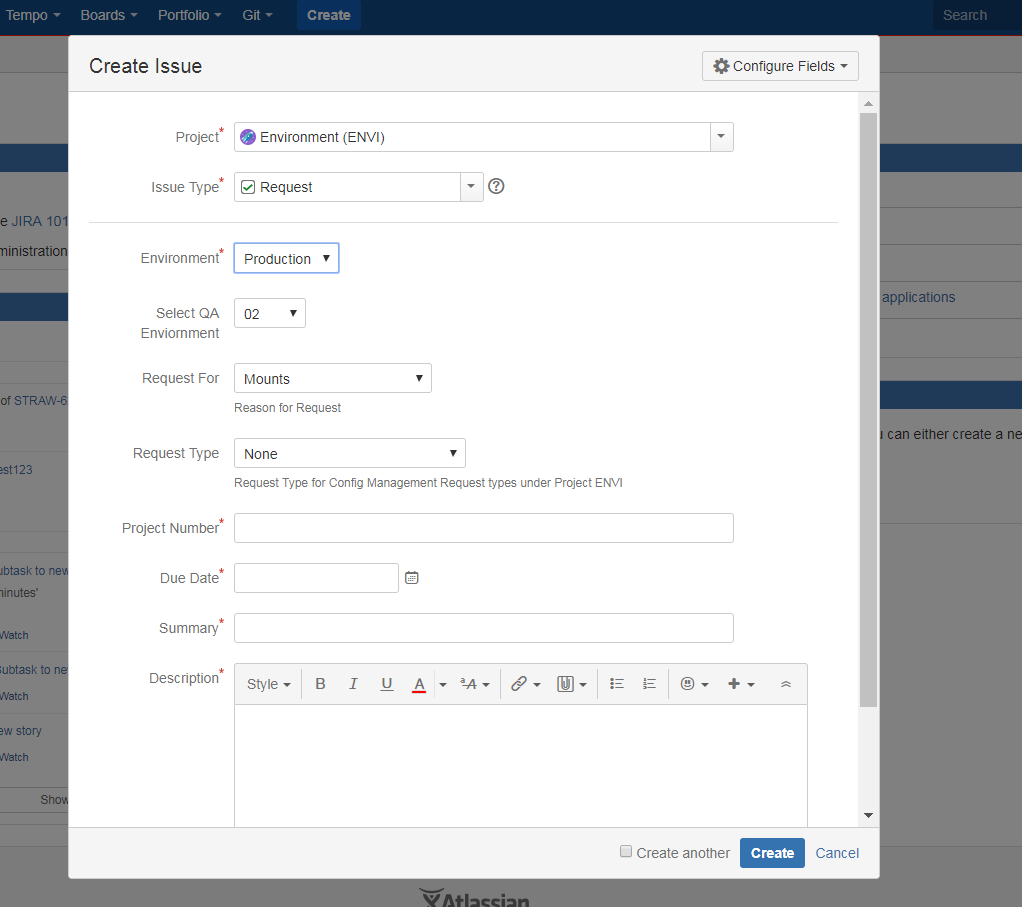Click the dialog's vertical scrollbar

(868, 410)
